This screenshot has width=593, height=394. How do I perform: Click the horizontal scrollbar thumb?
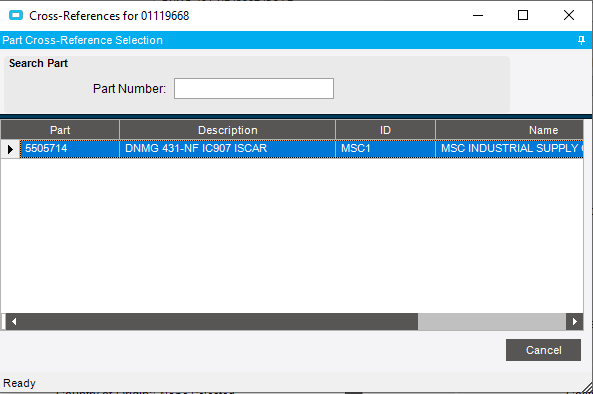click(x=219, y=322)
